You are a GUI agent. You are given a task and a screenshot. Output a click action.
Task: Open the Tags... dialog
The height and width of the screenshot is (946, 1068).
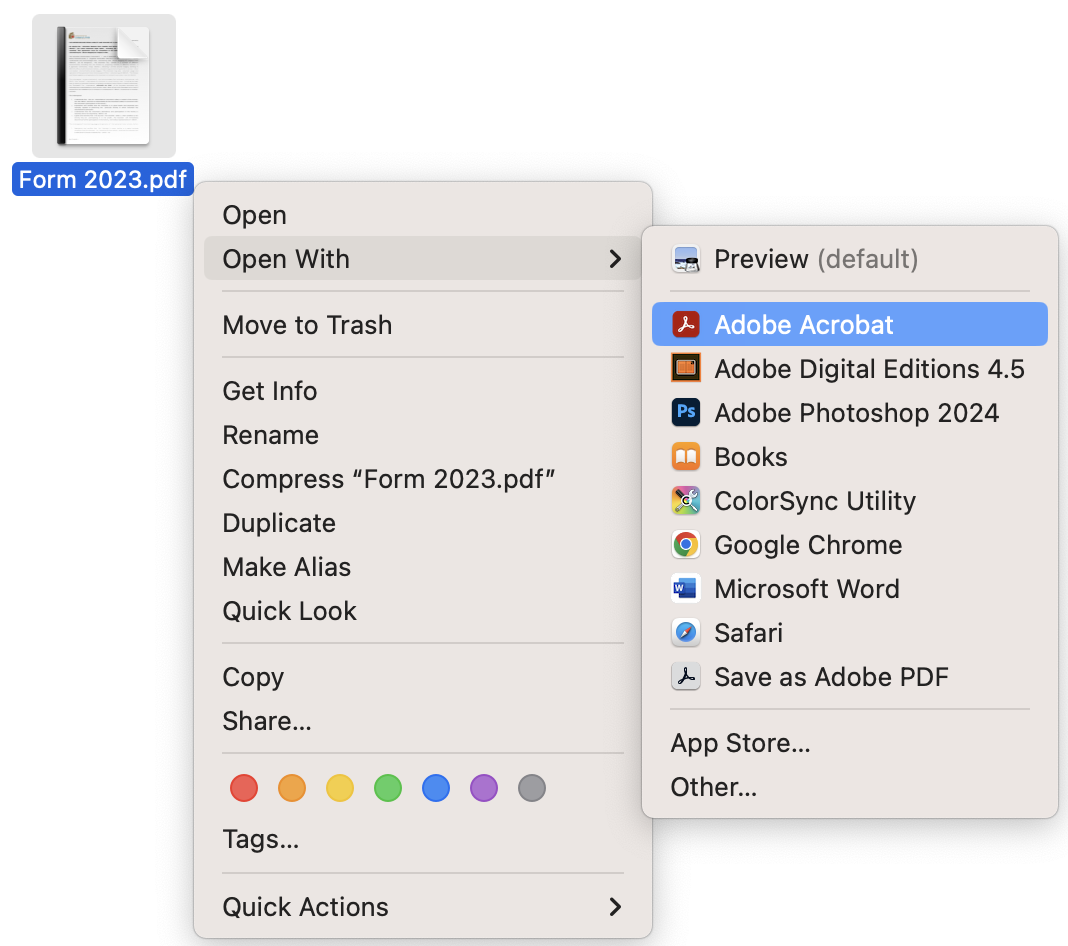pyautogui.click(x=422, y=839)
